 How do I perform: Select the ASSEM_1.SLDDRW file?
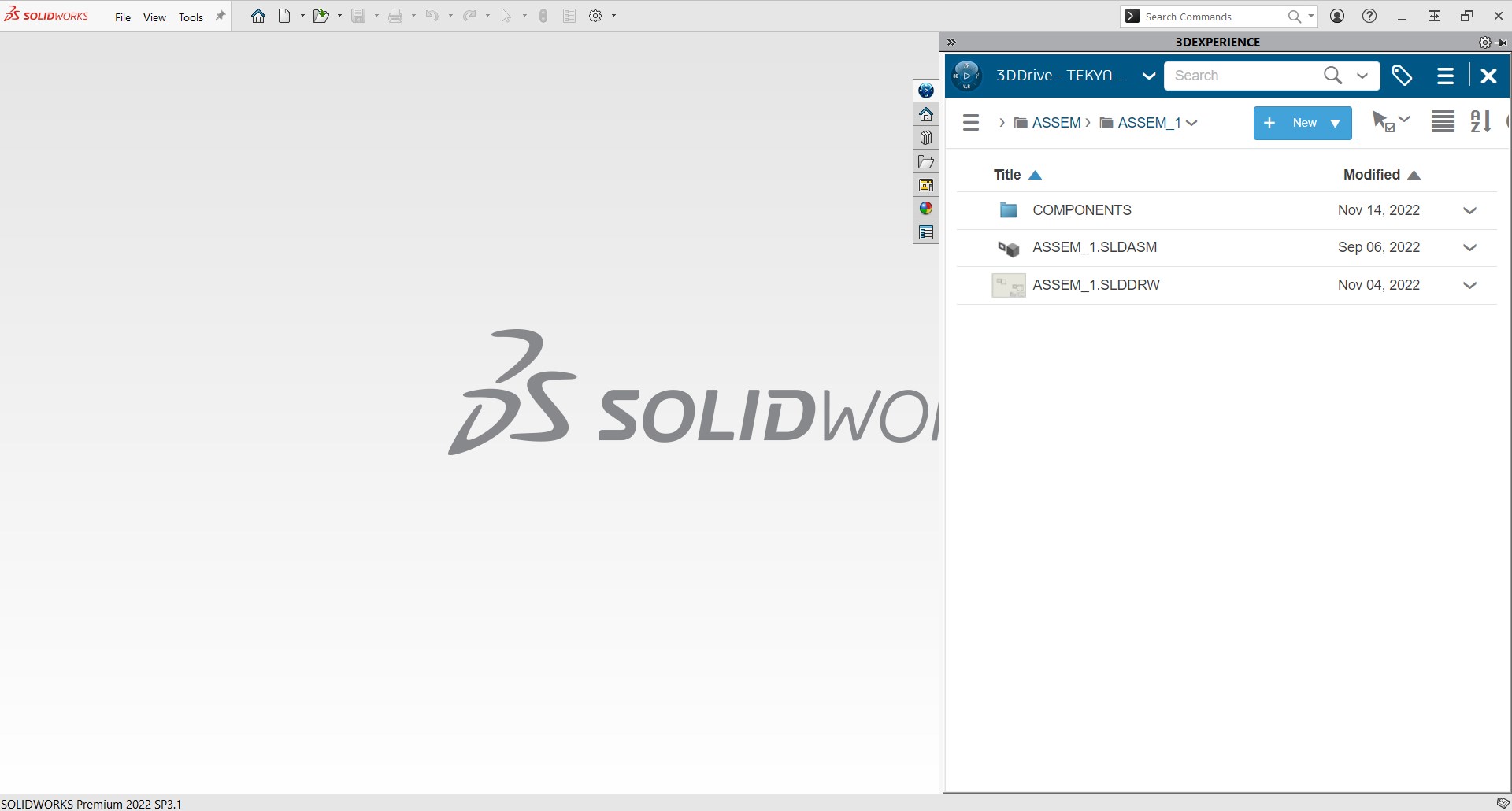click(1096, 285)
